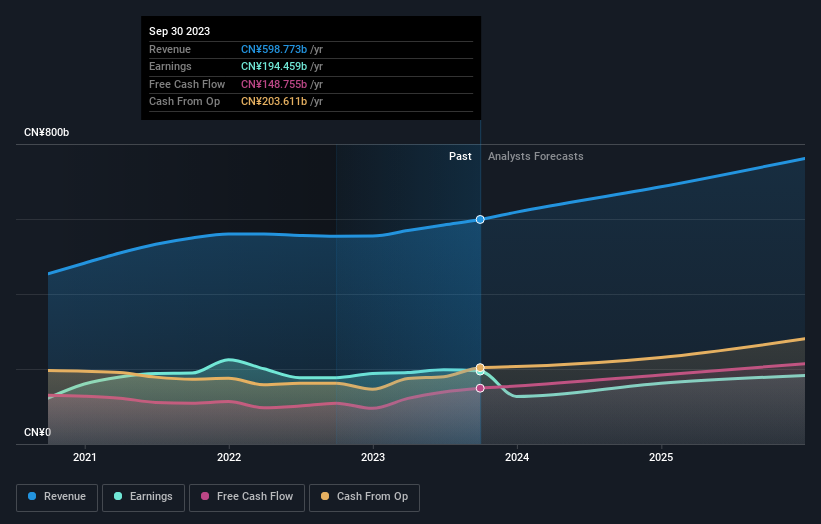Click the Sep 30 2023 tooltip date
Viewport: 821px width, 524px height.
[x=180, y=31]
